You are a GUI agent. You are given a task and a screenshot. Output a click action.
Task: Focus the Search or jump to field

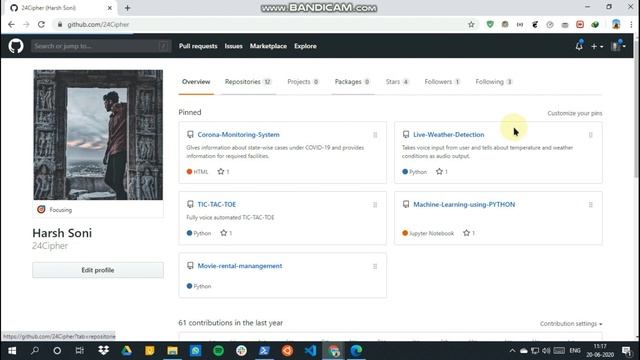pyautogui.click(x=101, y=46)
